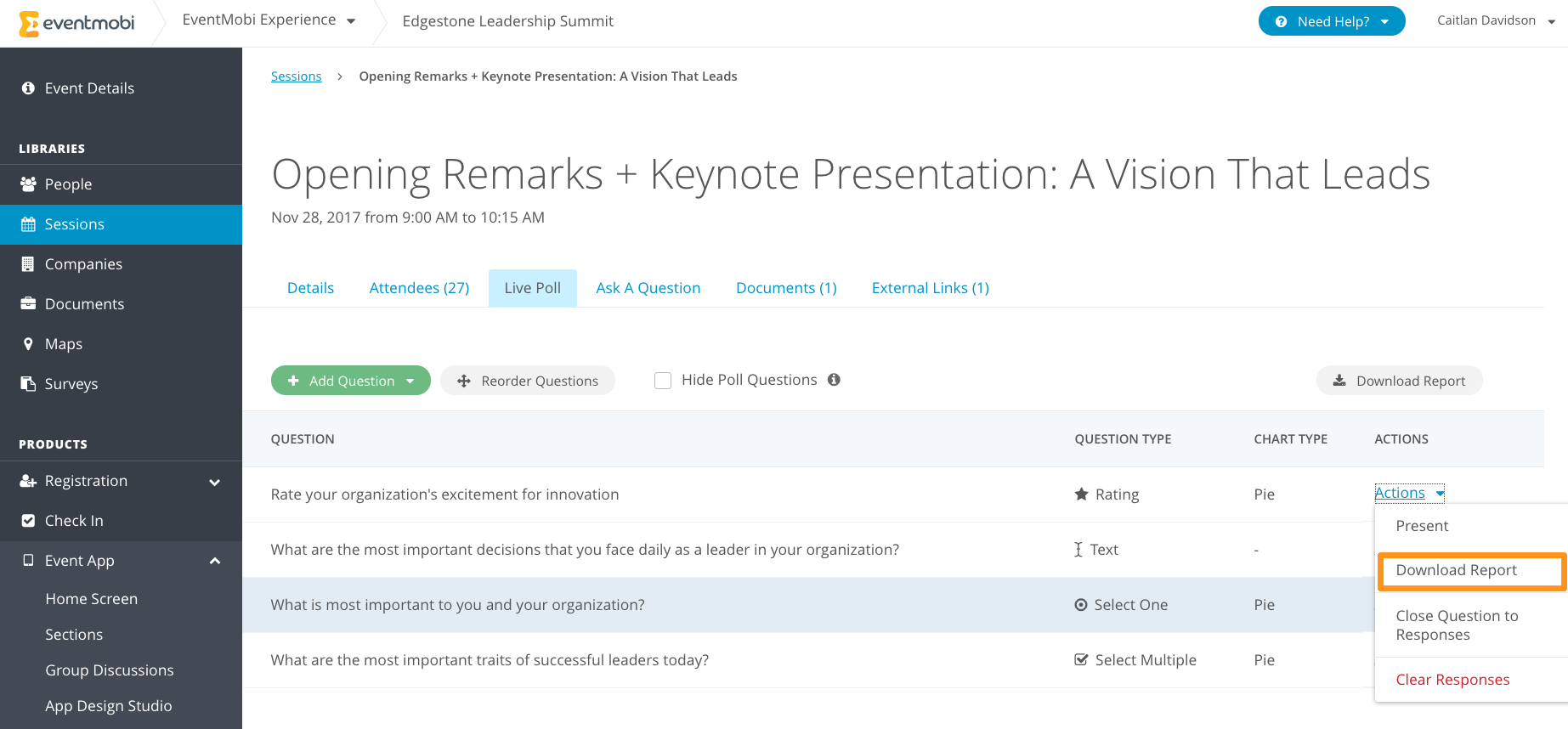Select the Live Poll tab
Screen dimensions: 1568x729
[x=533, y=288]
